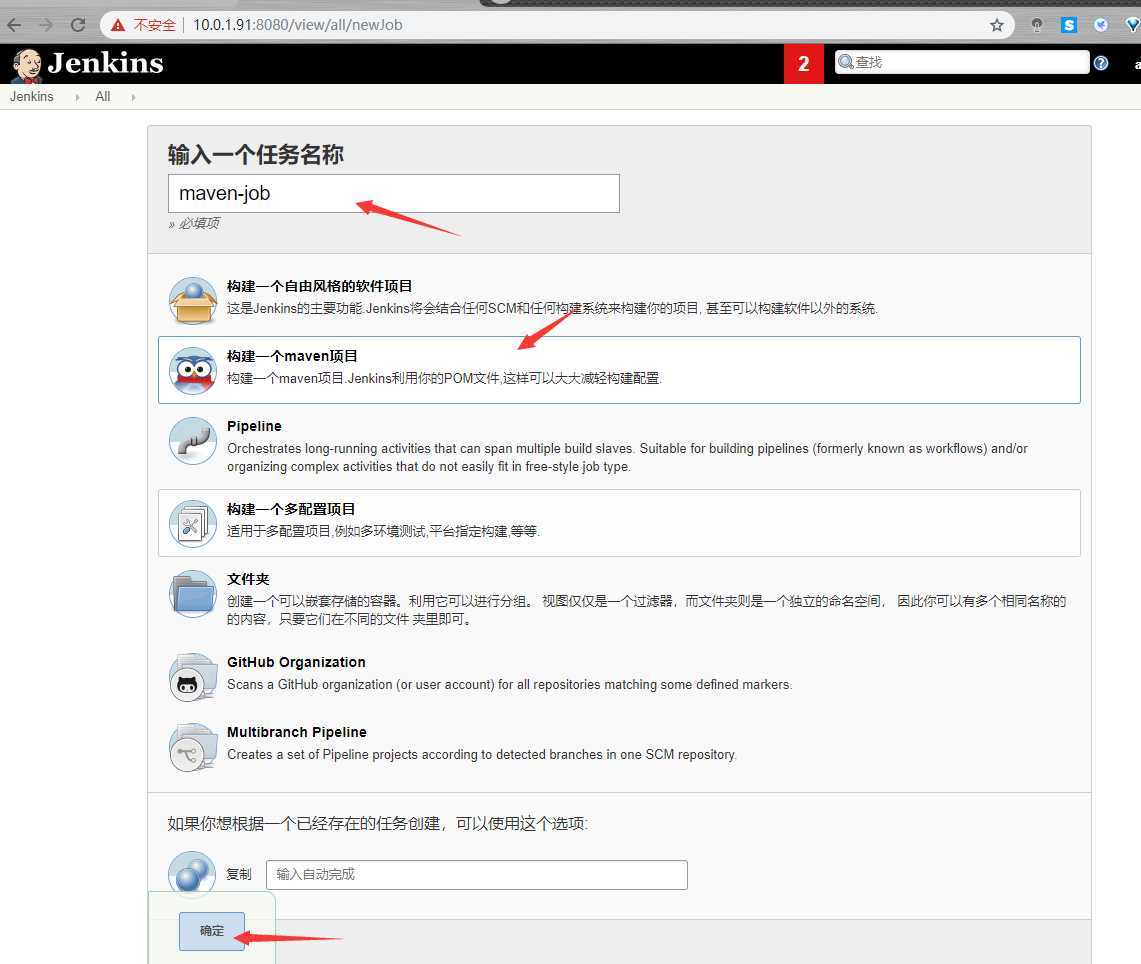Click the 不安全 security warning icon
The width and height of the screenshot is (1141, 964).
click(118, 25)
